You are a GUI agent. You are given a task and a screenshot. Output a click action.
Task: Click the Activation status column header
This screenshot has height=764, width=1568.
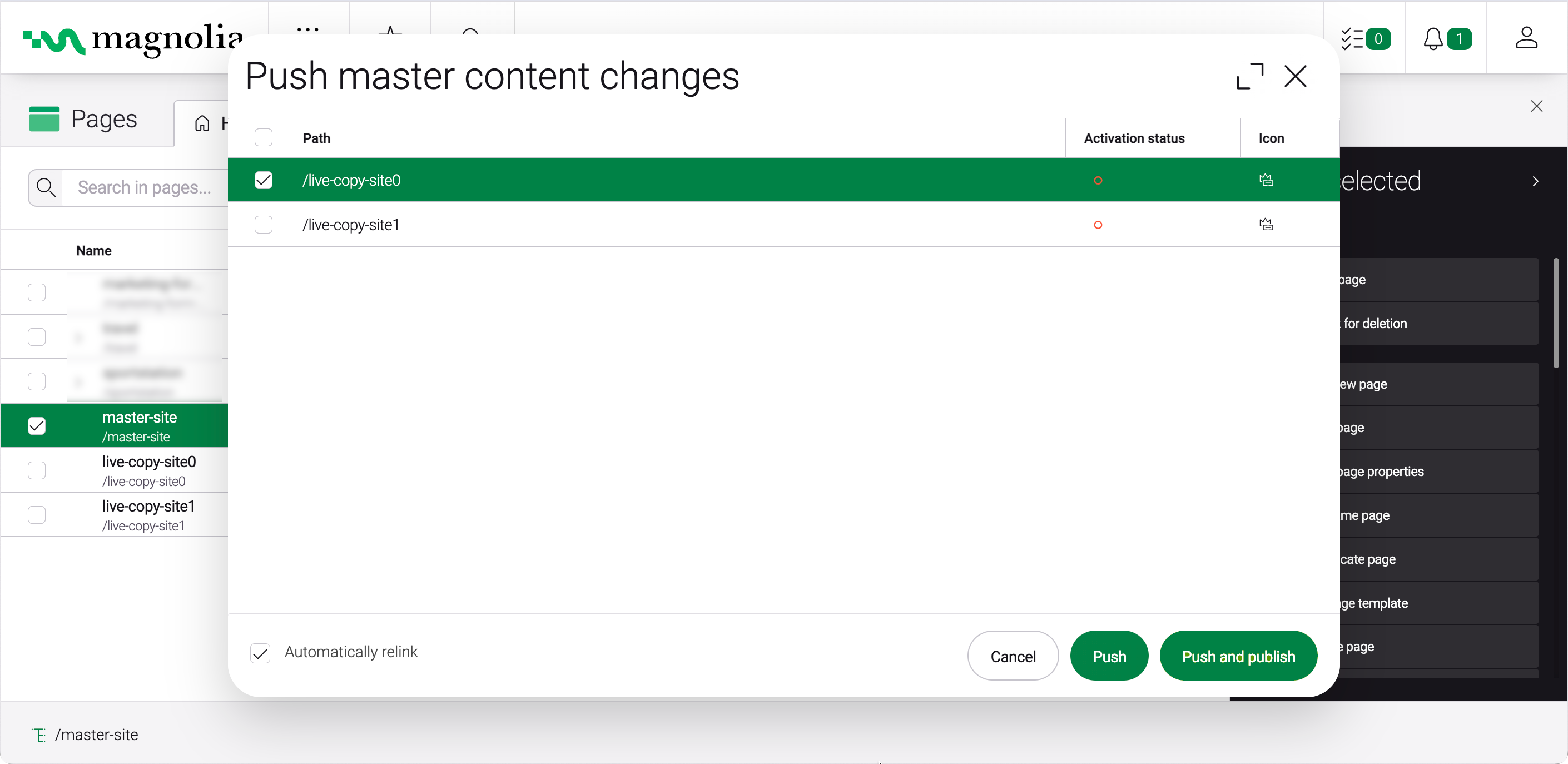click(x=1134, y=138)
